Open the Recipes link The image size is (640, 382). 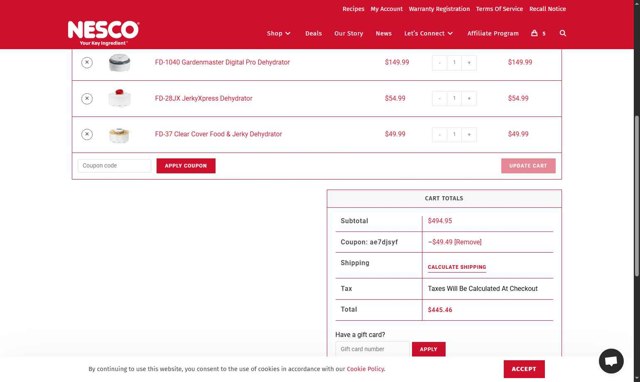tap(353, 9)
